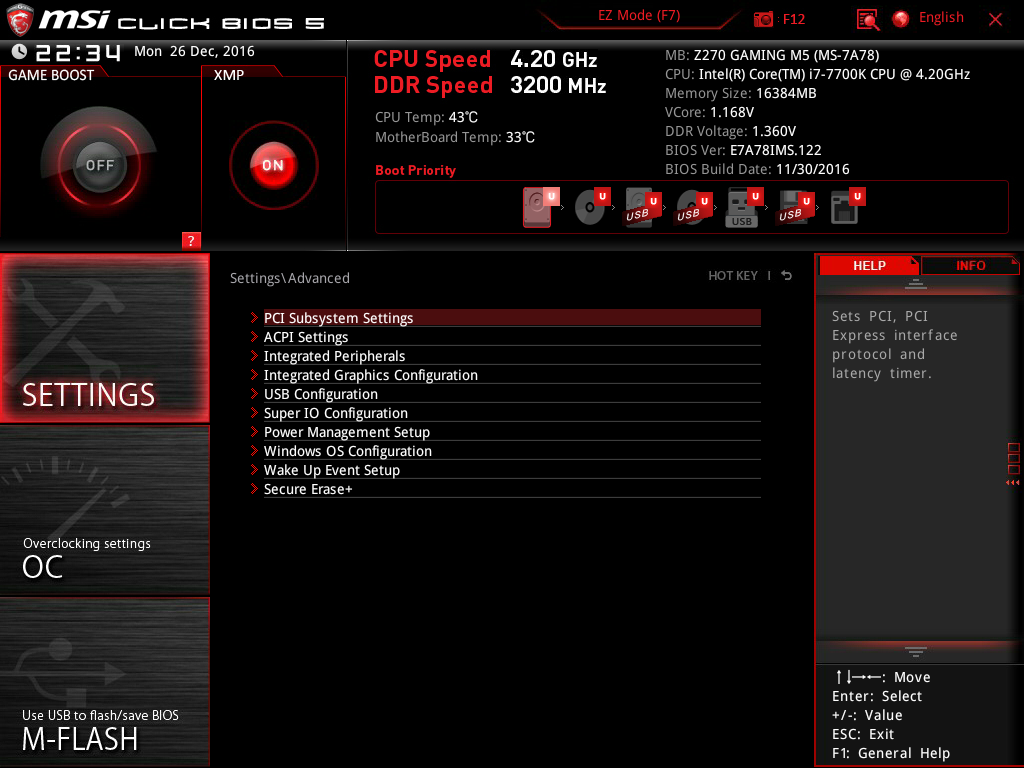Select the SETTINGS tile
1024x768 pixels.
(104, 338)
